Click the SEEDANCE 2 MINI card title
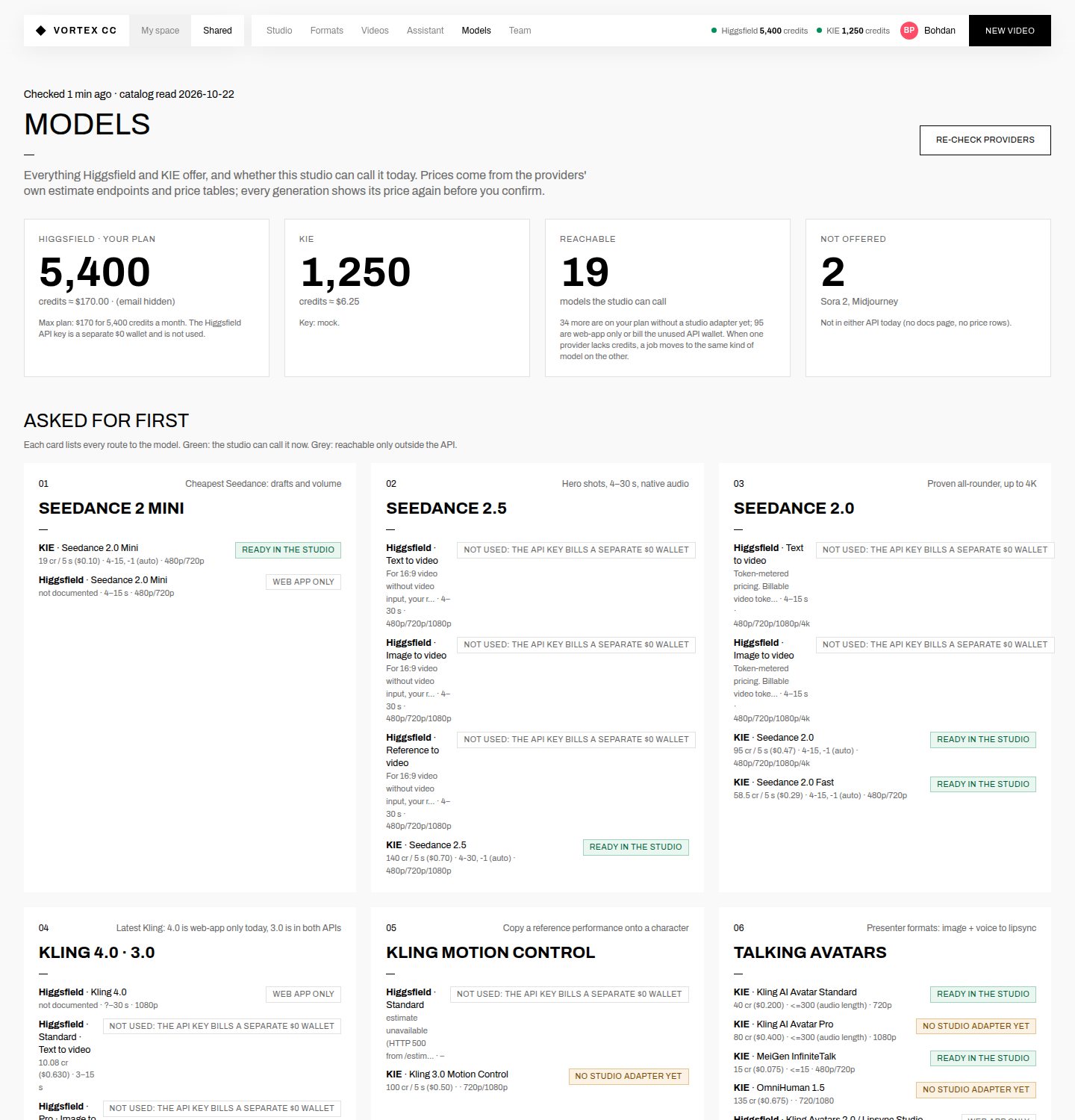 pos(111,508)
